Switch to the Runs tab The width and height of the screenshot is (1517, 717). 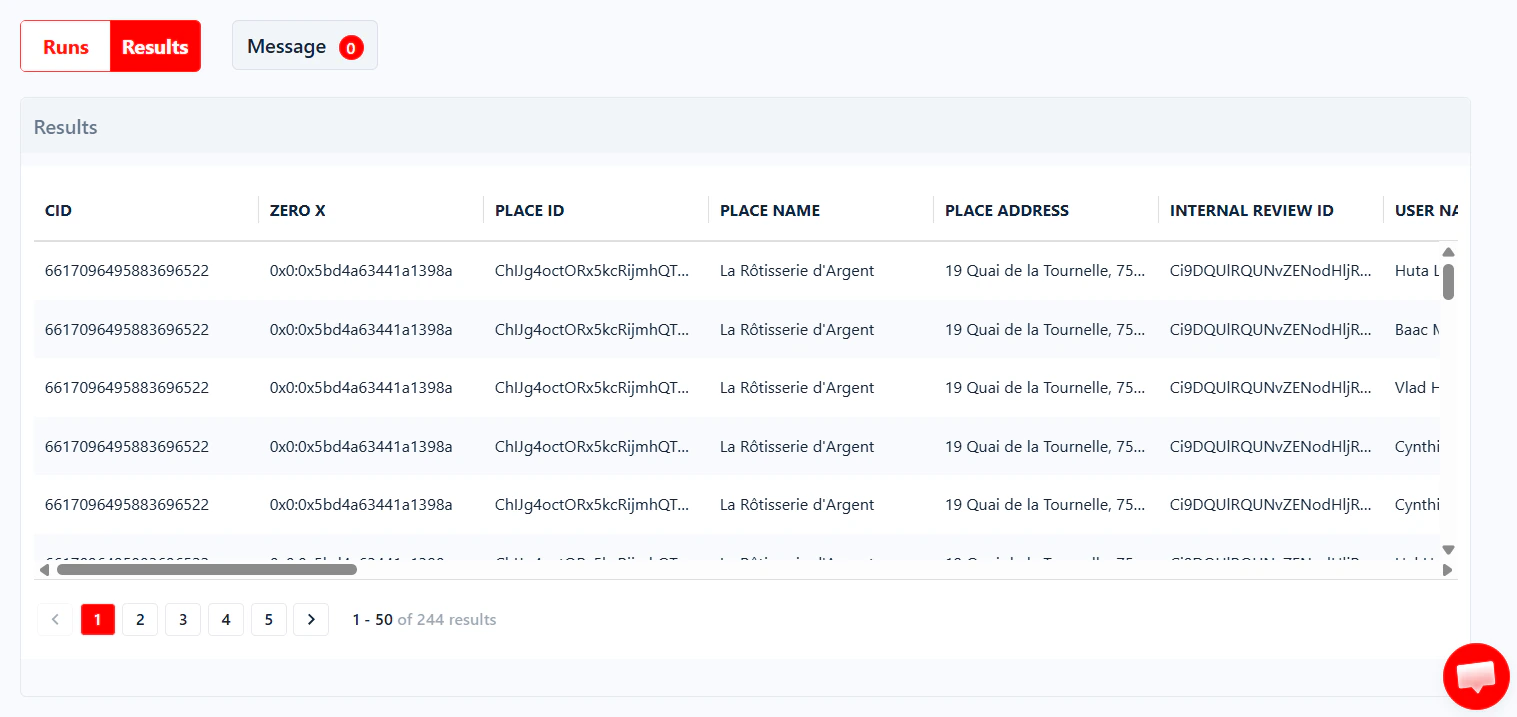tap(66, 47)
